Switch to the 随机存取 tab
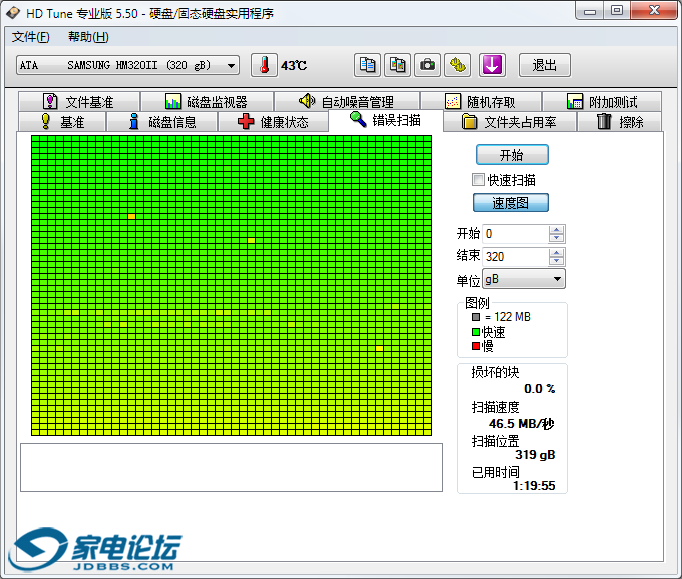 [x=481, y=102]
